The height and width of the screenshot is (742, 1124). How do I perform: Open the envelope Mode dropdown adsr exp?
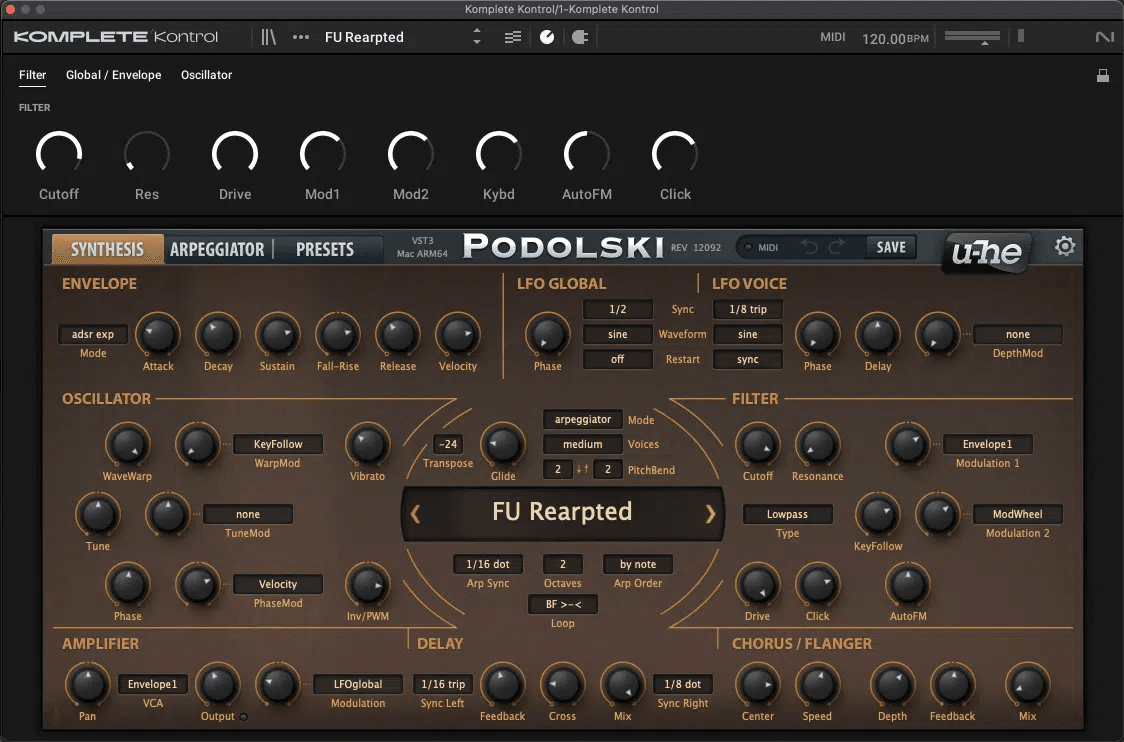(92, 334)
